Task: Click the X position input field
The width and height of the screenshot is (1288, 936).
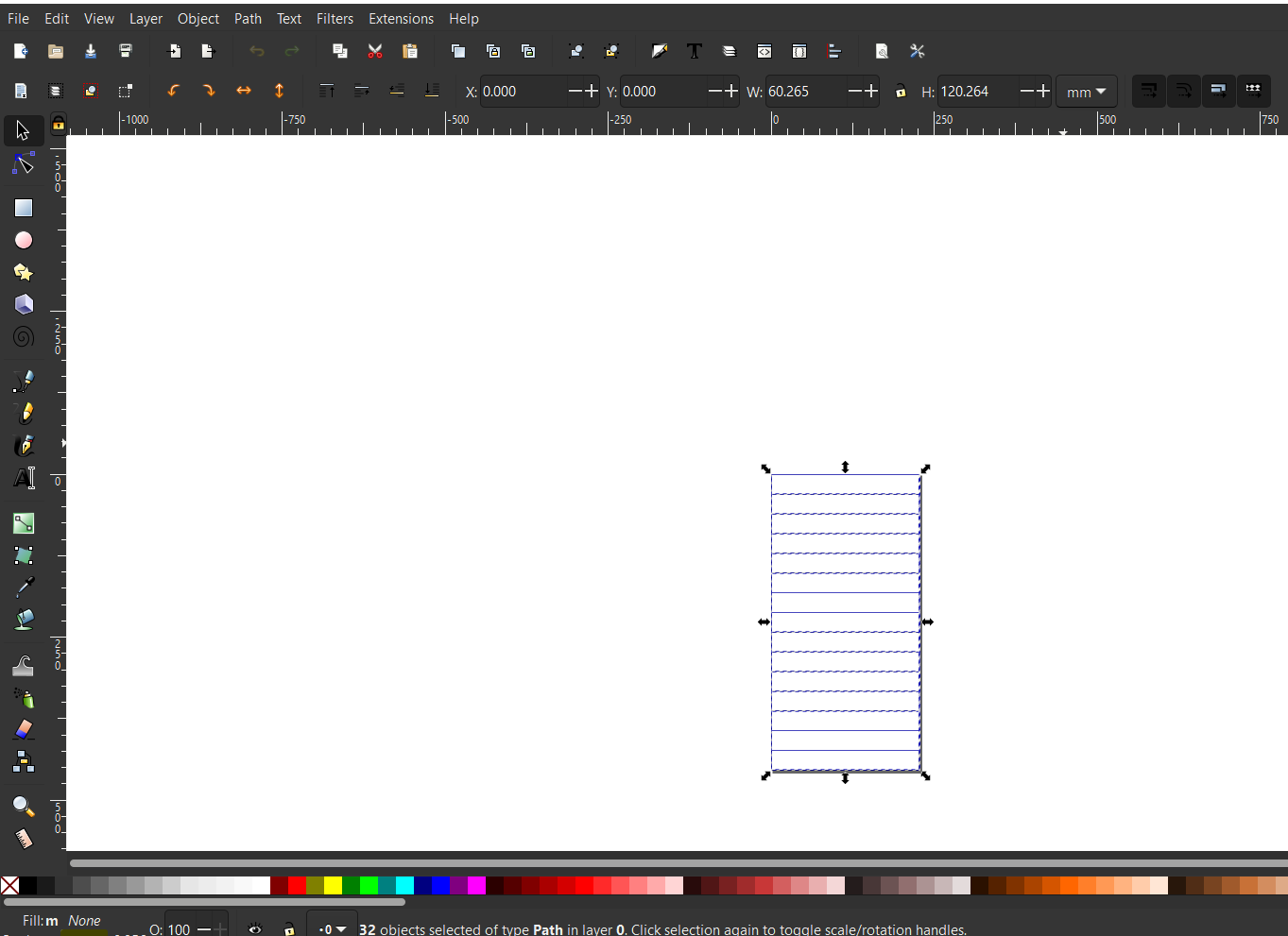Action: 522,92
